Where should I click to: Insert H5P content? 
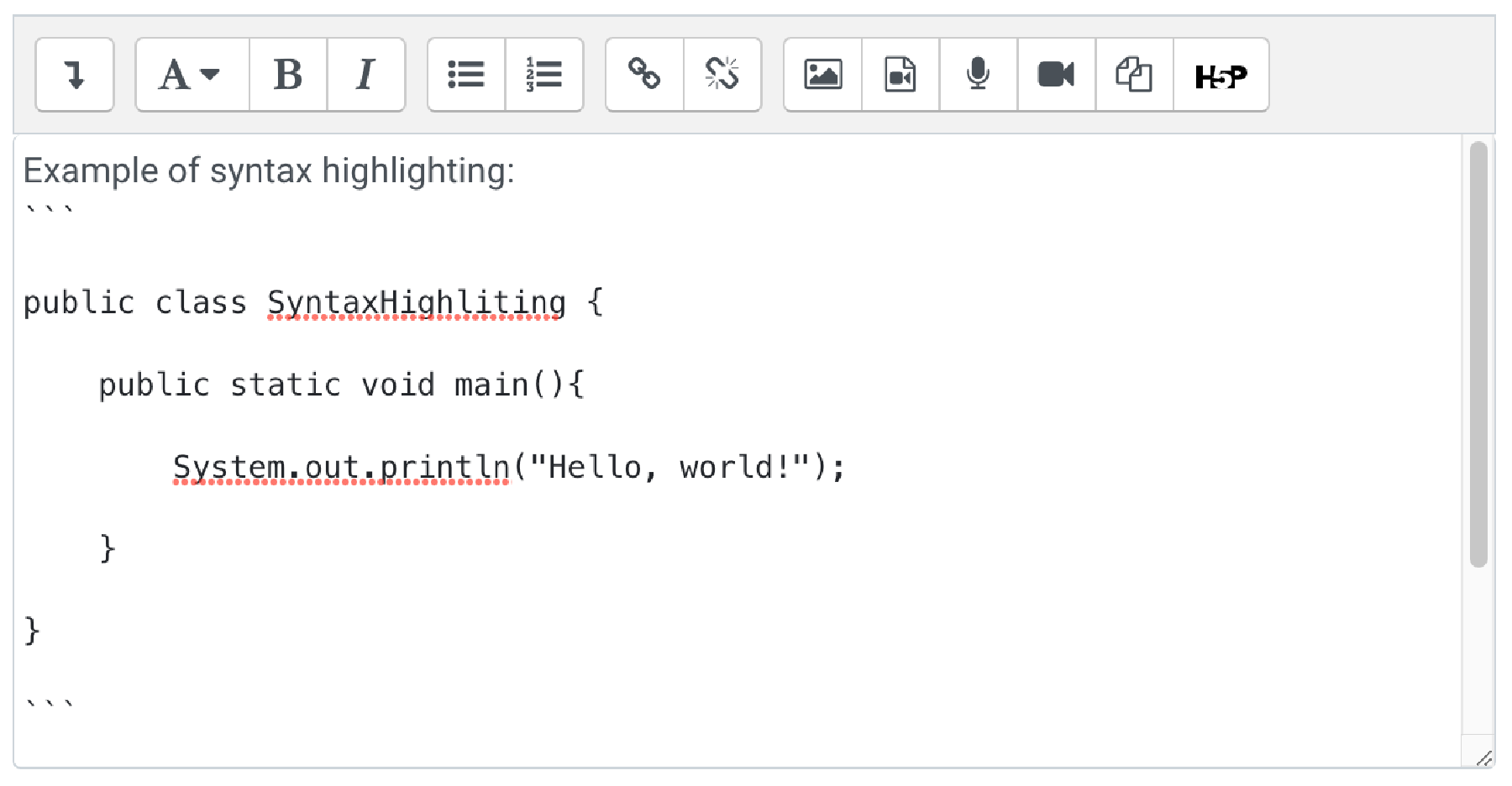(x=1221, y=75)
